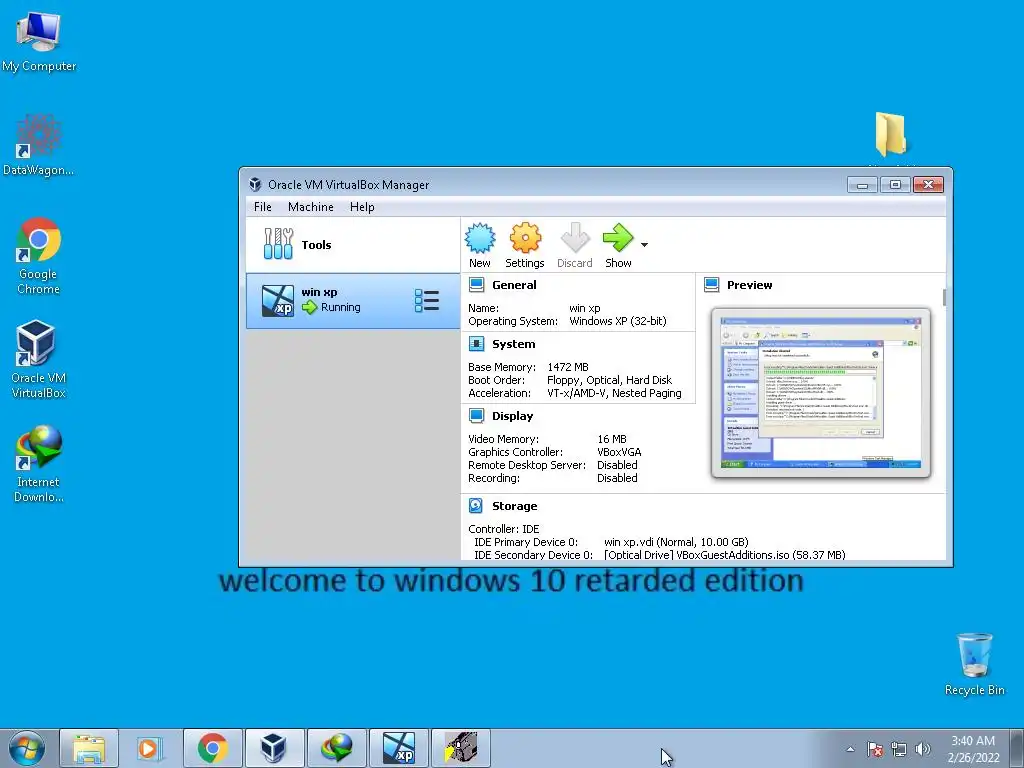Open Internet Download Manager desktop shortcut
The width and height of the screenshot is (1024, 768).
pyautogui.click(x=39, y=464)
